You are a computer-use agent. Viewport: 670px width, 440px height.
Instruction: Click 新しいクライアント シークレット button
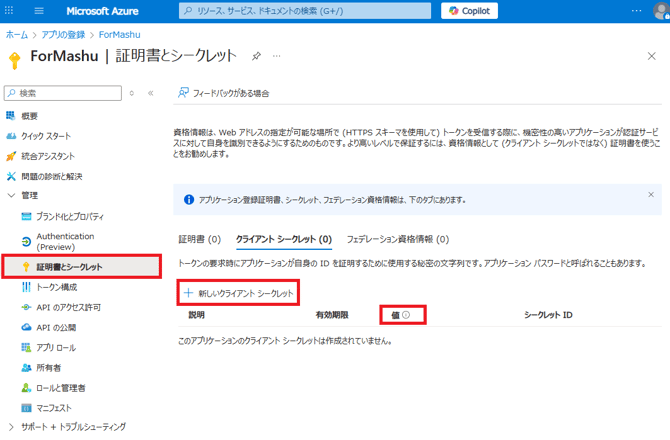(238, 293)
